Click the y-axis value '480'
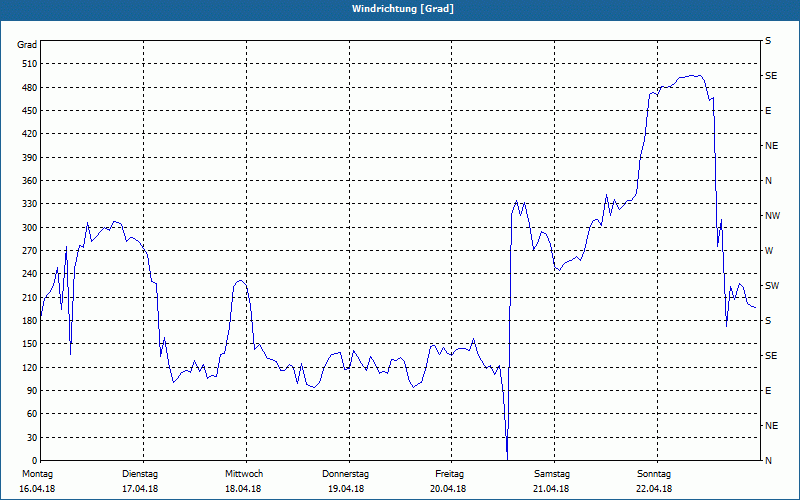 tap(30, 88)
